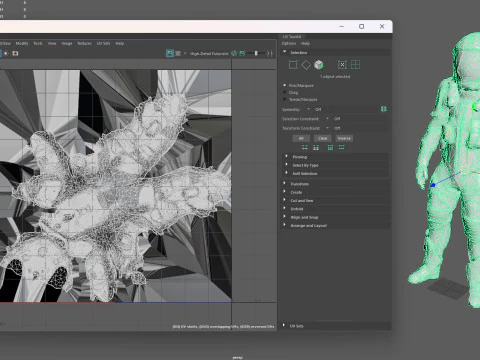Viewport: 480px width, 360px height.
Task: Select the Edge selection diamond icon
Action: [306, 65]
